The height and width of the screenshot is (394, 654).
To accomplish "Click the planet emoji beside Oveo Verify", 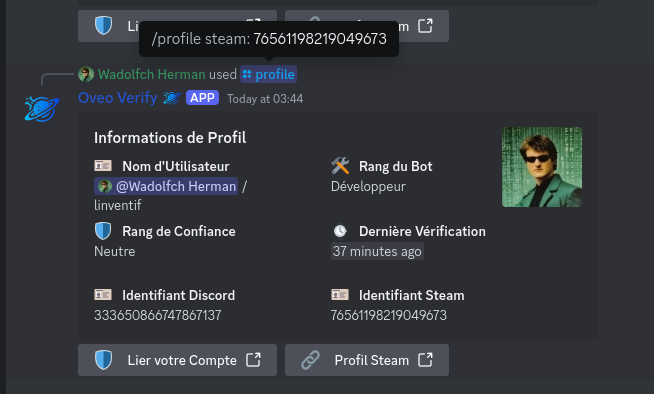I will (171, 98).
